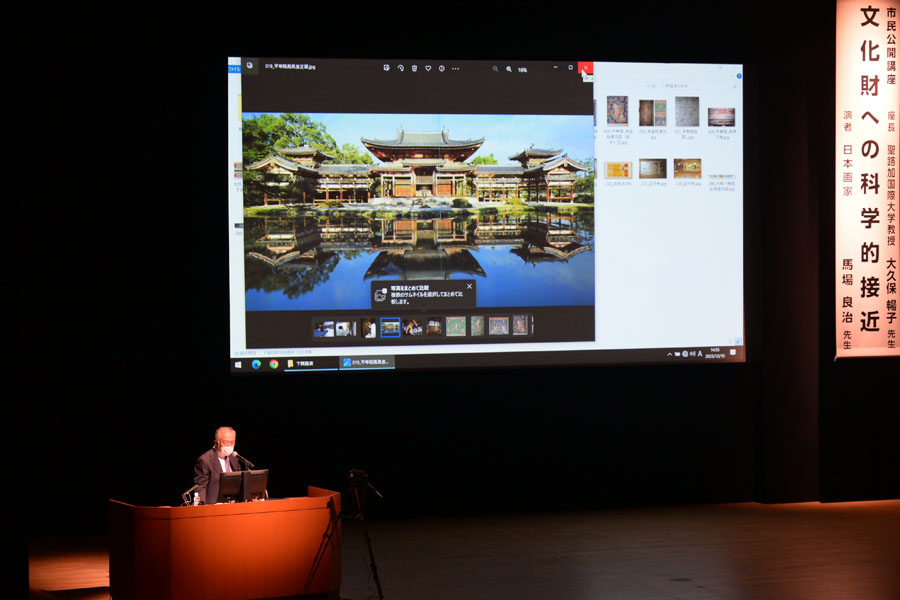The width and height of the screenshot is (900, 600).
Task: Click the blue help icon in File Explorer
Action: [739, 76]
